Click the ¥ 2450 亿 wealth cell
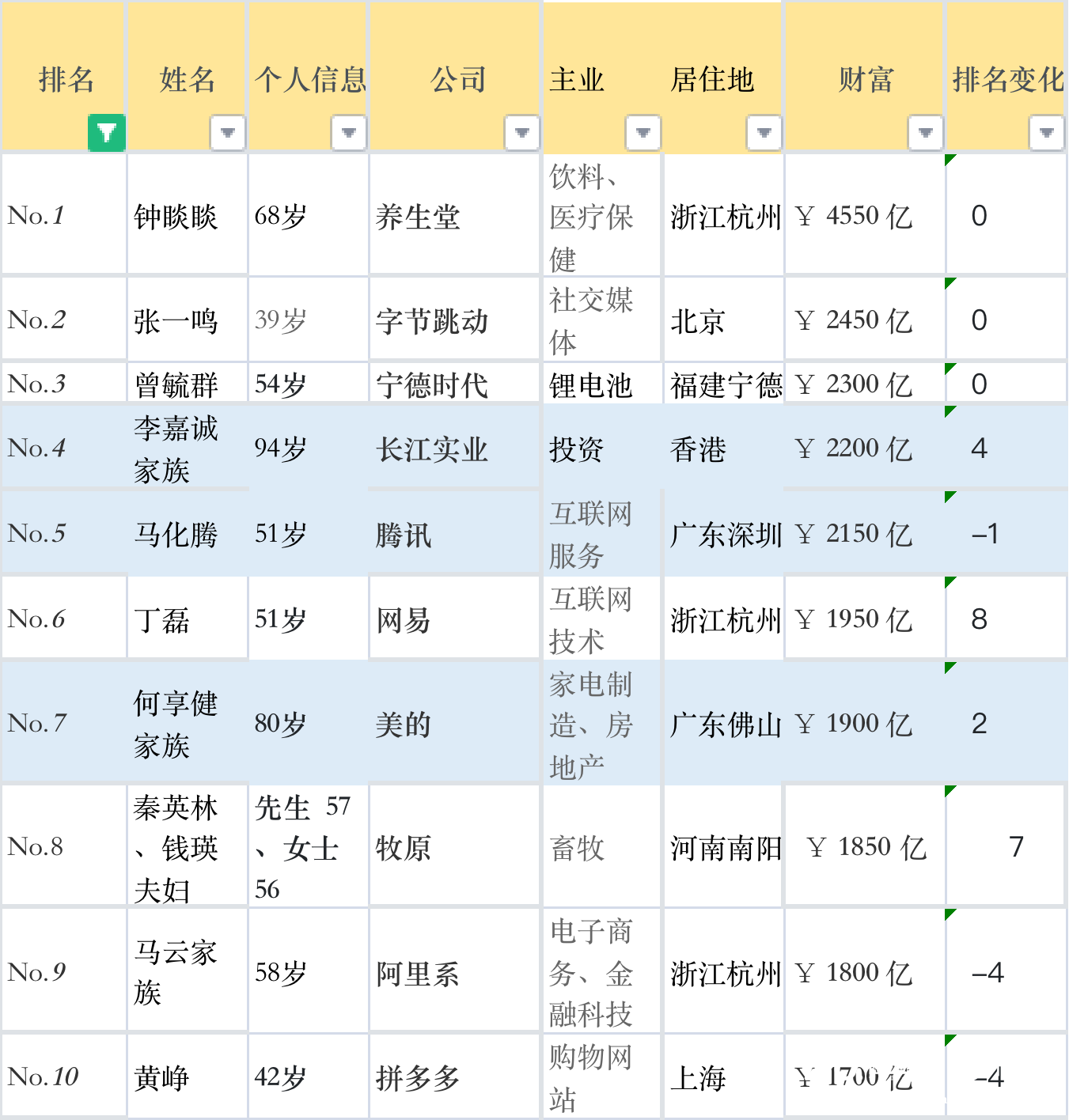The width and height of the screenshot is (1069, 1120). pos(865,320)
